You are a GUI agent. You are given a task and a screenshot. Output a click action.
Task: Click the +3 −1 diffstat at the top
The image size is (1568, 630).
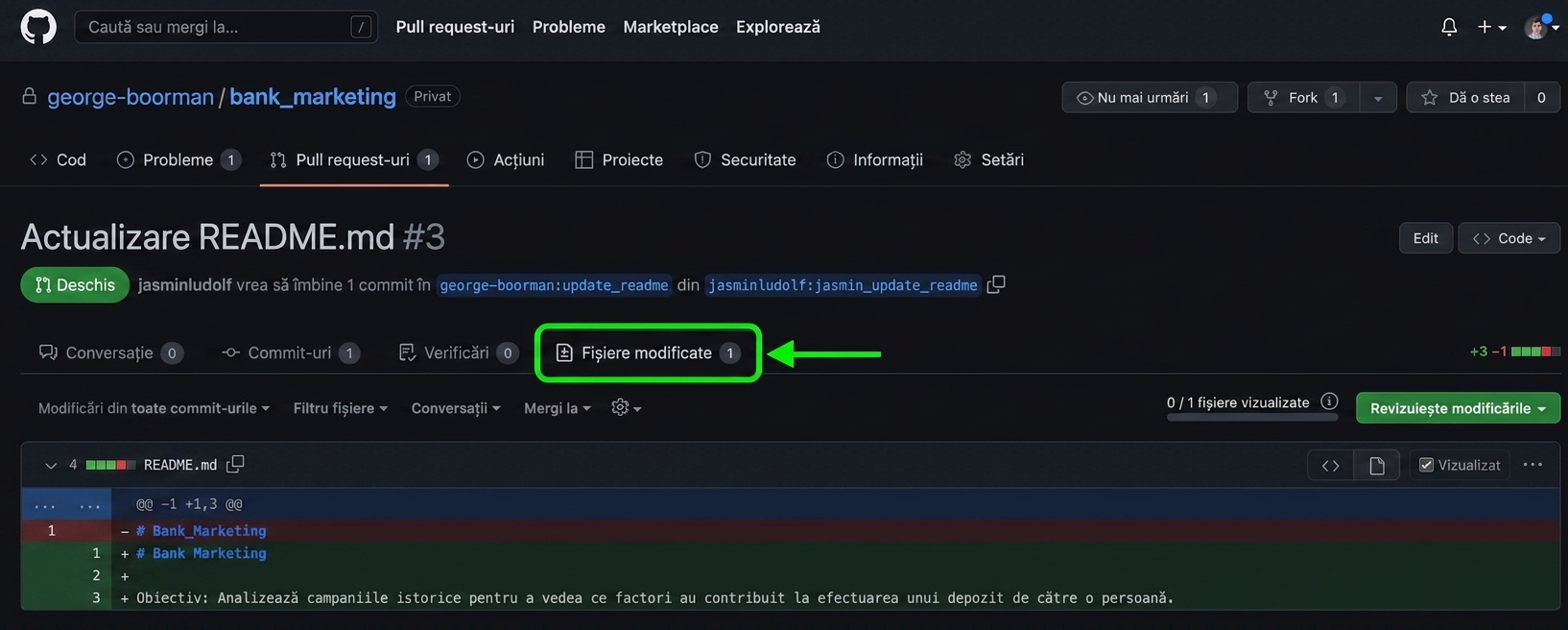coord(1513,351)
